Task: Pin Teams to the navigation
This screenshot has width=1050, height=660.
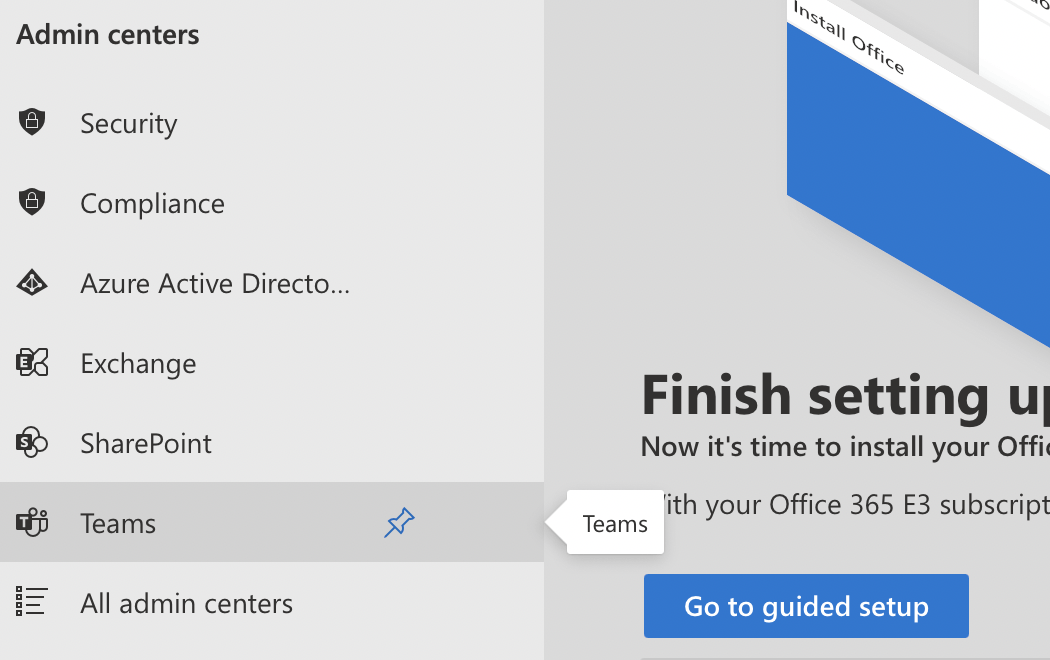Action: (x=399, y=523)
